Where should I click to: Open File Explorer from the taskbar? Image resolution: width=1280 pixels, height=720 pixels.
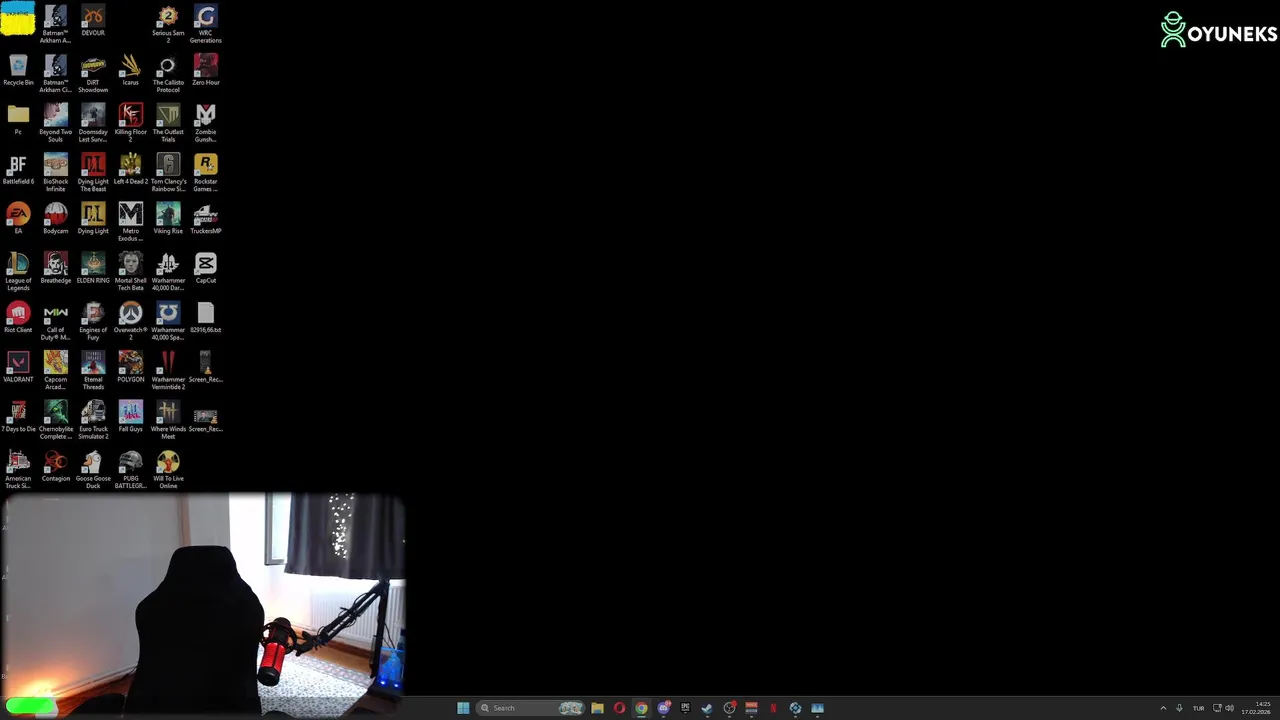click(597, 708)
